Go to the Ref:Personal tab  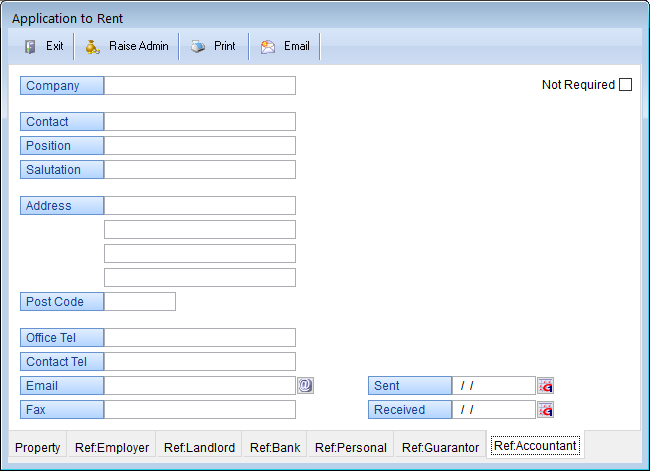click(x=351, y=447)
